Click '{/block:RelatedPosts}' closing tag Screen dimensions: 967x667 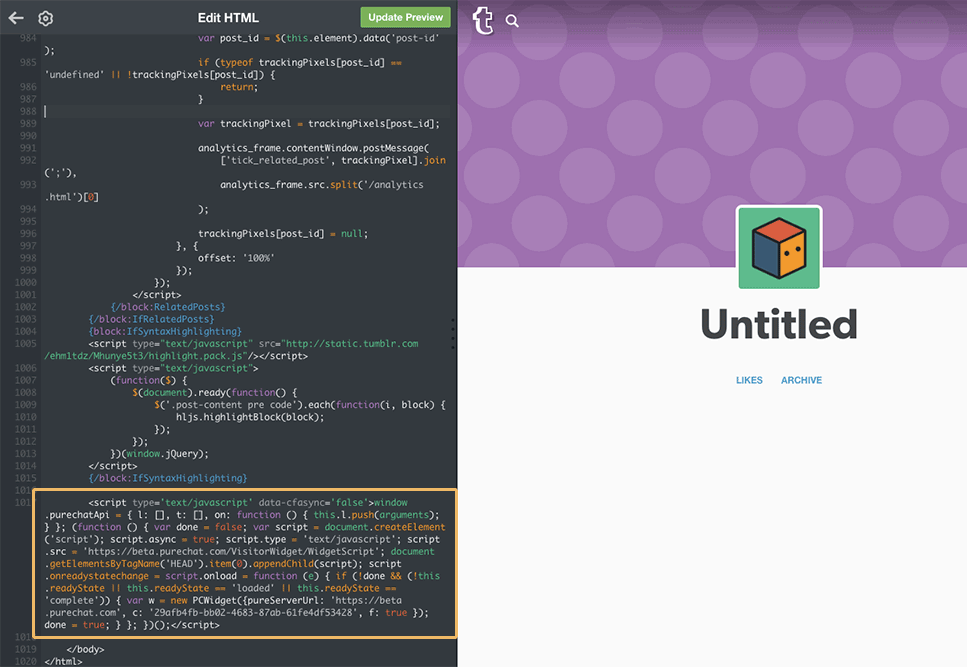pyautogui.click(x=168, y=307)
